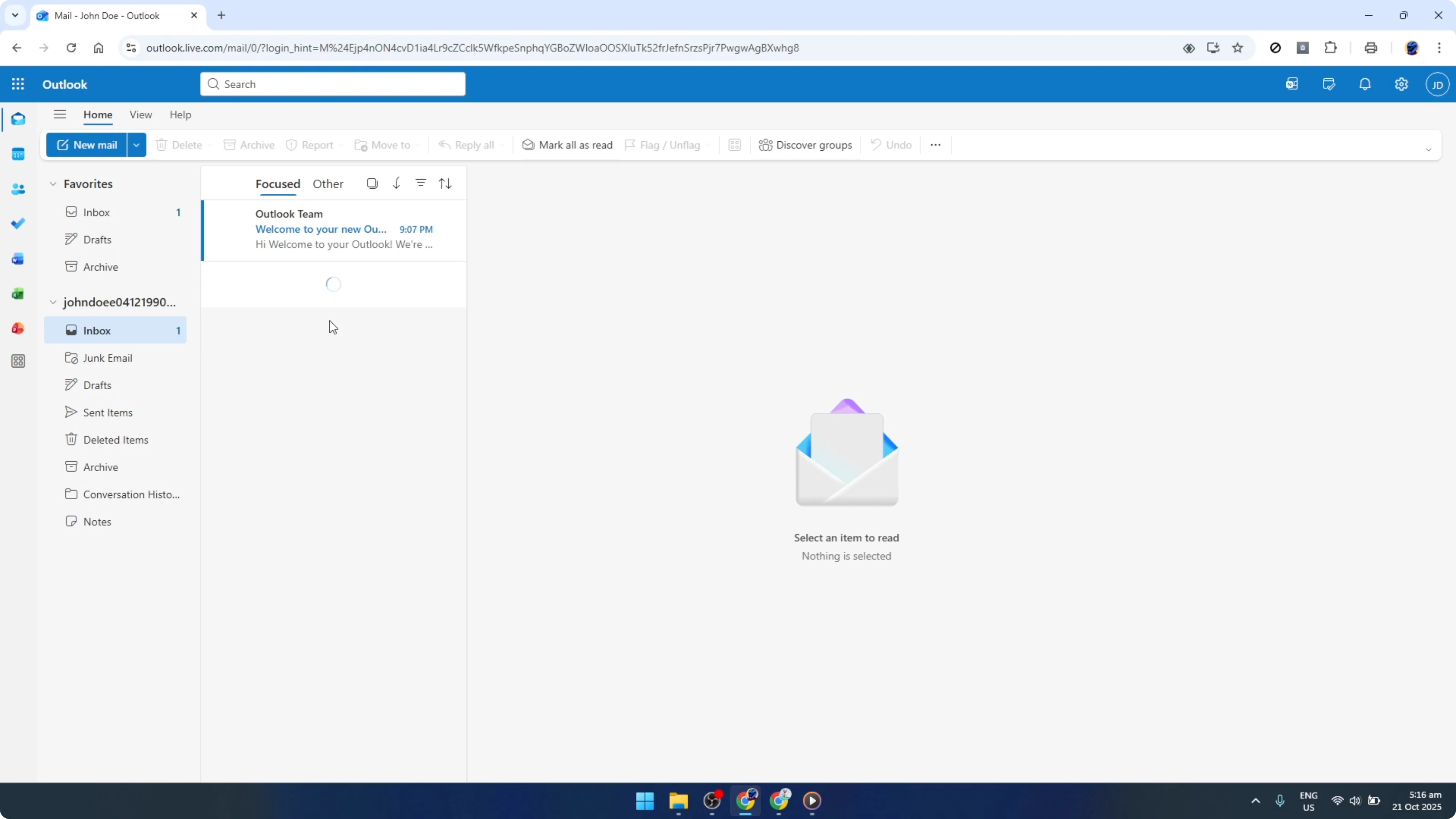This screenshot has height=819, width=1456.
Task: Open File Explorer from taskbar
Action: pos(678,801)
